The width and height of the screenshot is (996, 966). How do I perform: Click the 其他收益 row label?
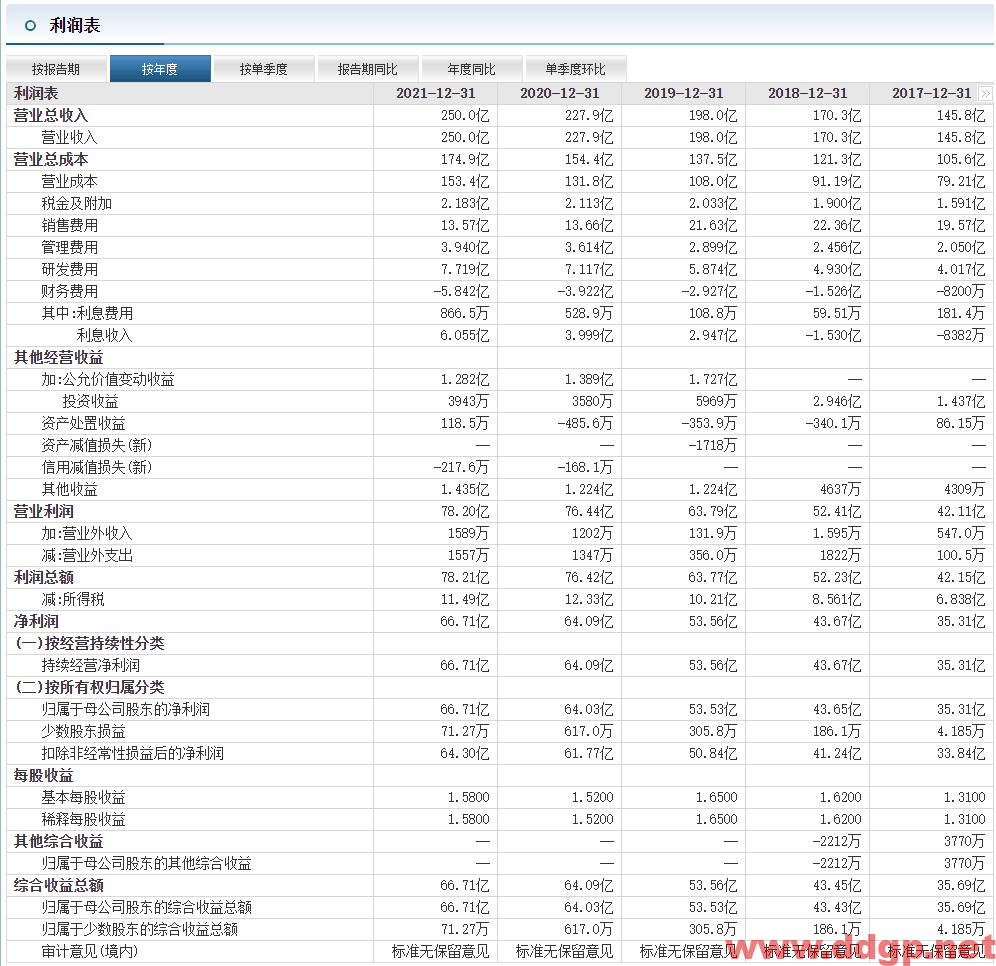(69, 490)
